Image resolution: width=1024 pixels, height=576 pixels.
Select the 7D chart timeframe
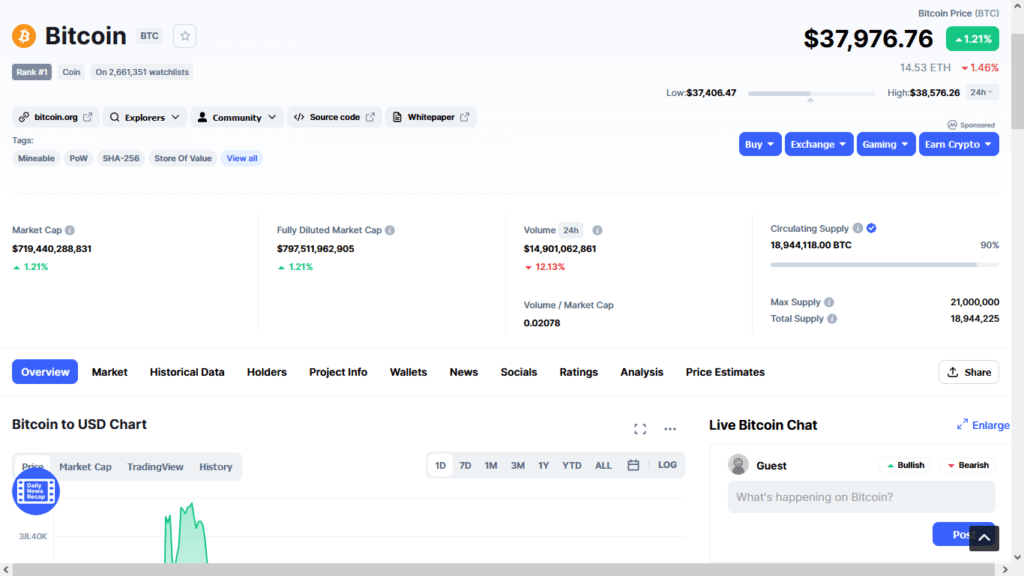click(x=465, y=465)
